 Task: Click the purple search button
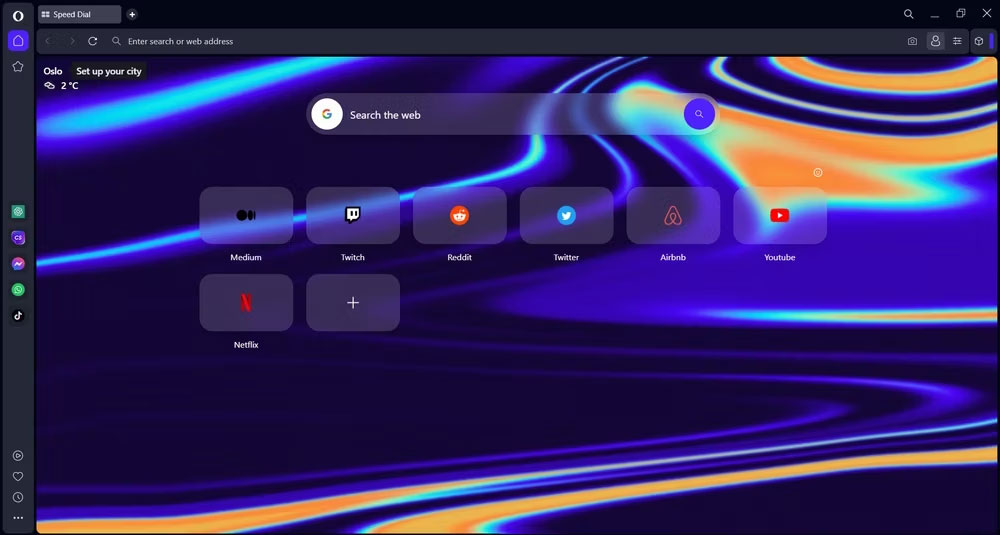699,114
